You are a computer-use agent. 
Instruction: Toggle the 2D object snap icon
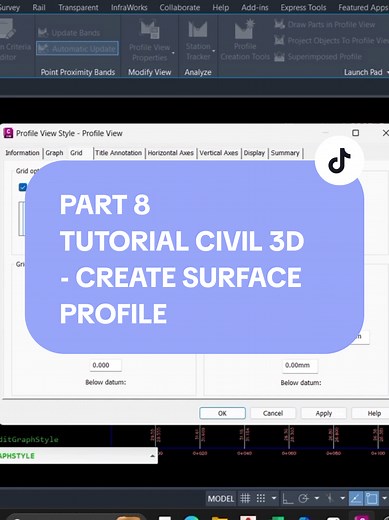[371, 499]
